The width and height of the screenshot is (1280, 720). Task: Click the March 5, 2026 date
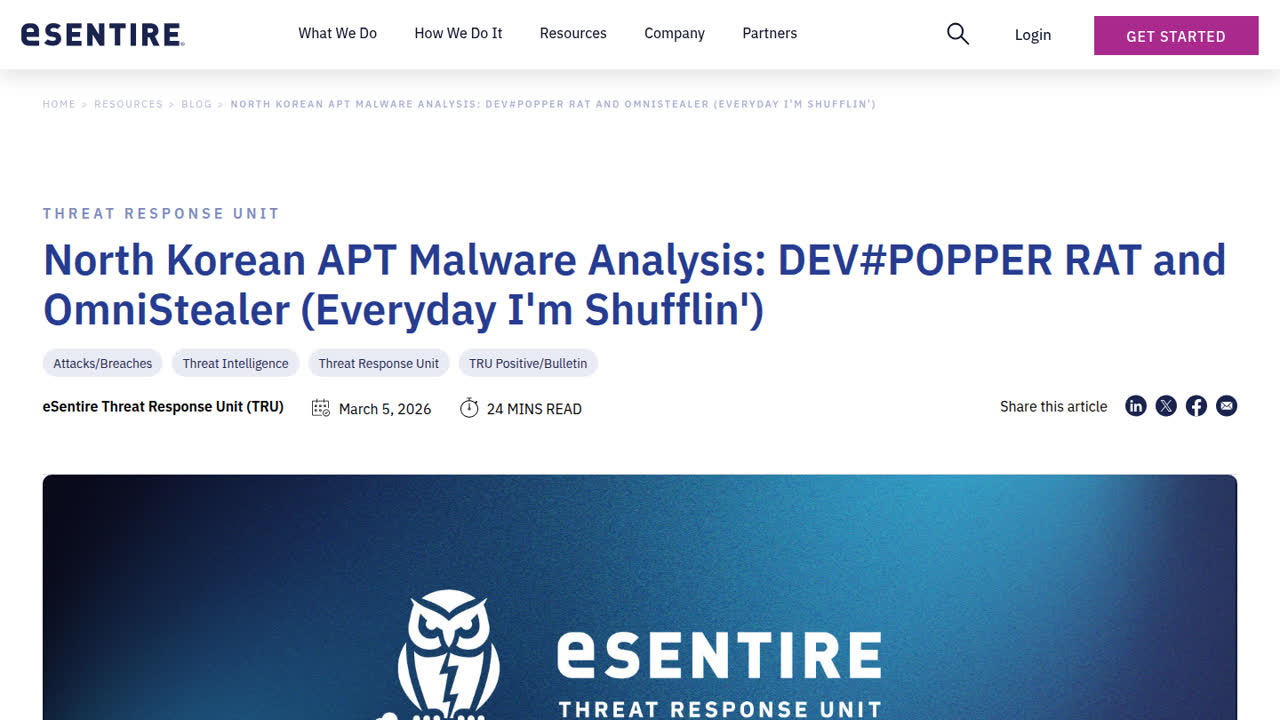[x=385, y=409]
